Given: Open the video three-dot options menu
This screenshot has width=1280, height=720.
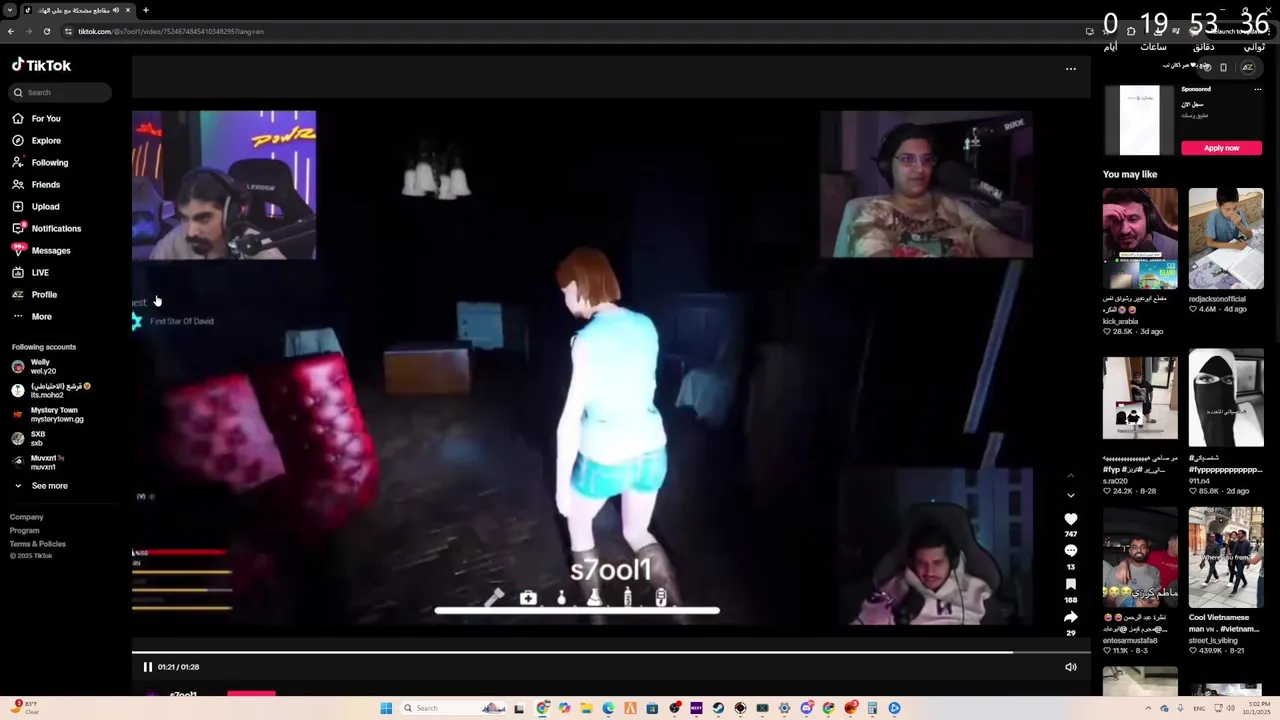Looking at the screenshot, I should coord(1071,69).
